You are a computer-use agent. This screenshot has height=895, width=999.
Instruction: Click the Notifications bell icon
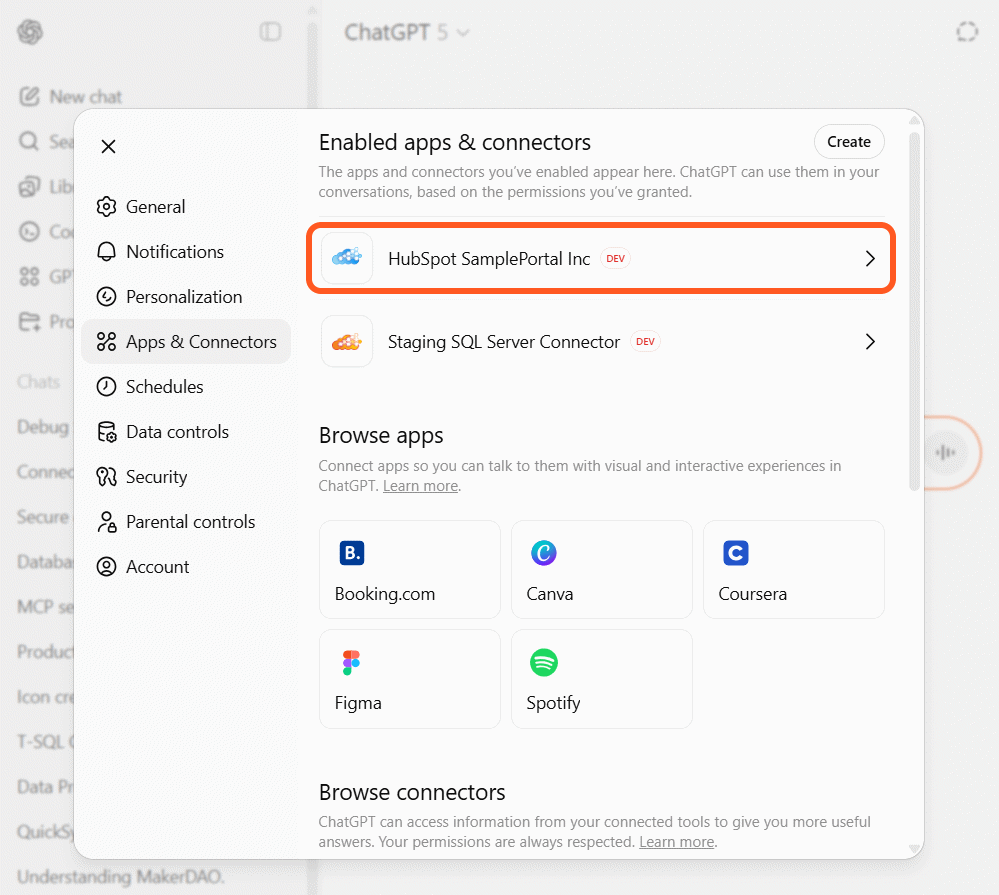[107, 251]
